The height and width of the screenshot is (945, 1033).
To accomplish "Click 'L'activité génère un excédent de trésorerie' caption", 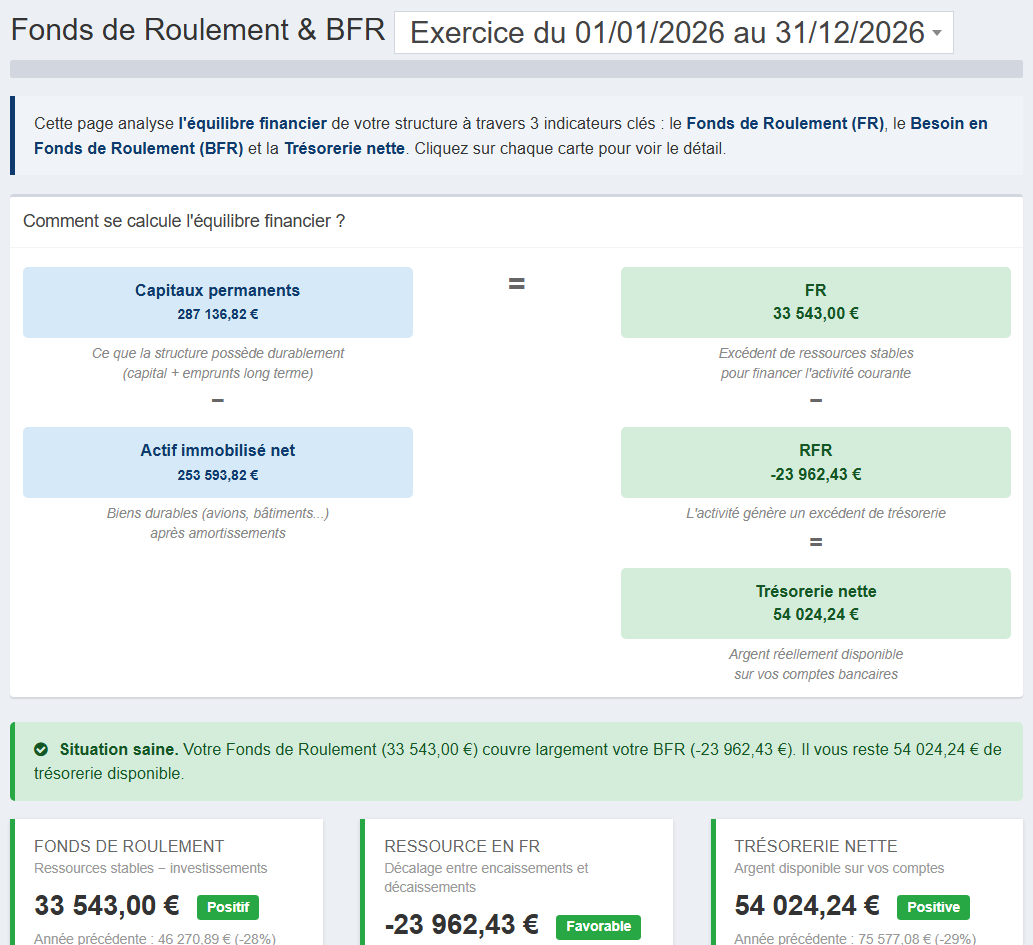I will [x=816, y=513].
